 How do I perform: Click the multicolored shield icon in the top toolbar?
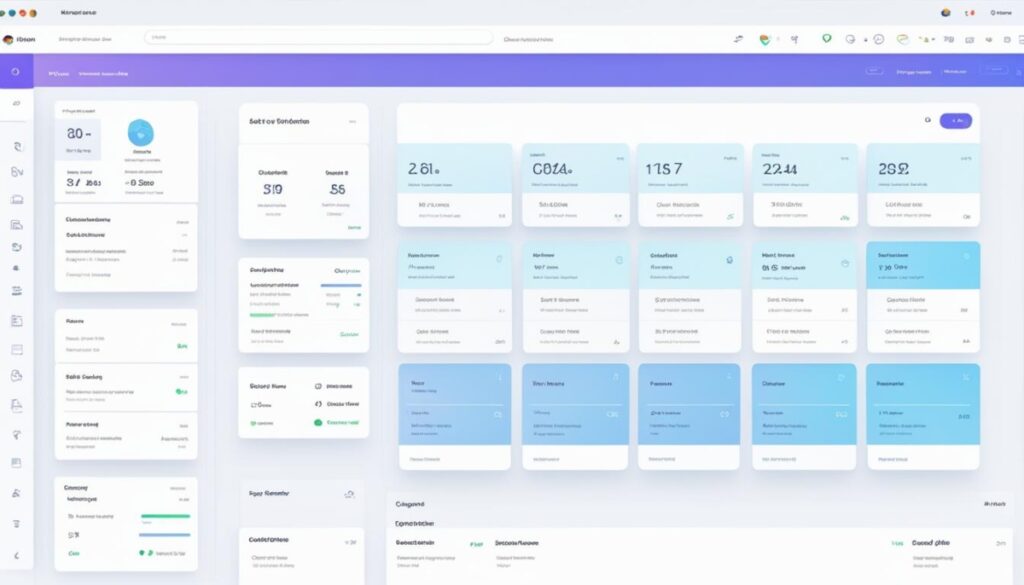click(x=766, y=39)
